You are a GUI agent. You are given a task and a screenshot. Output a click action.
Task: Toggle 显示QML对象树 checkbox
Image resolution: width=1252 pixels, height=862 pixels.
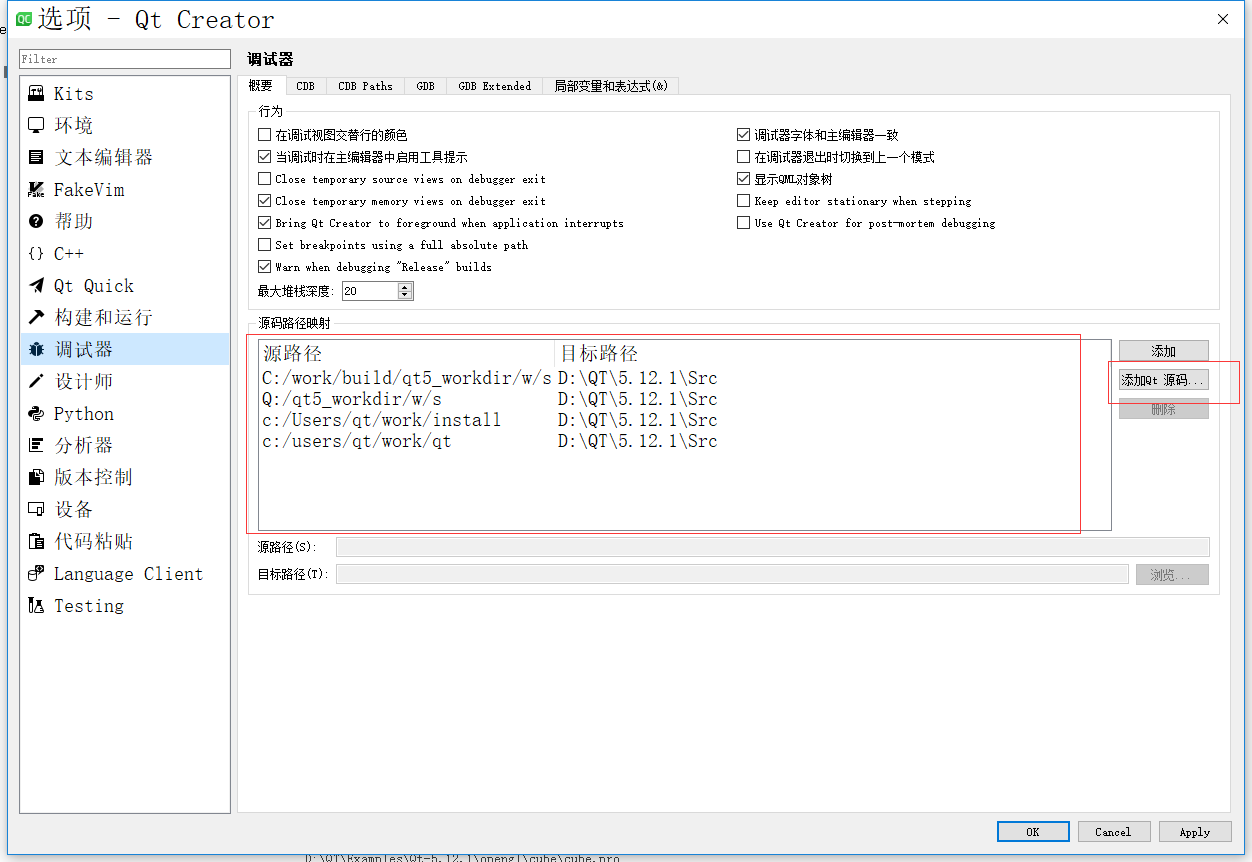[743, 179]
